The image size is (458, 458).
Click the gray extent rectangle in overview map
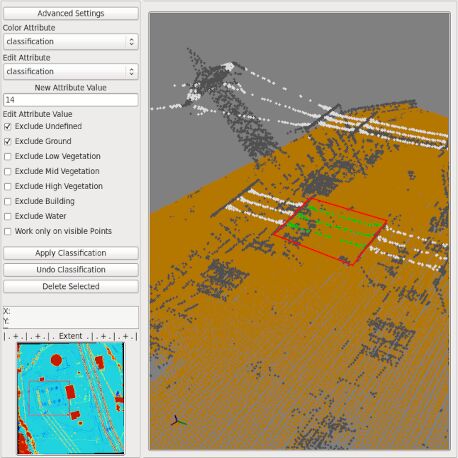pyautogui.click(x=49, y=398)
